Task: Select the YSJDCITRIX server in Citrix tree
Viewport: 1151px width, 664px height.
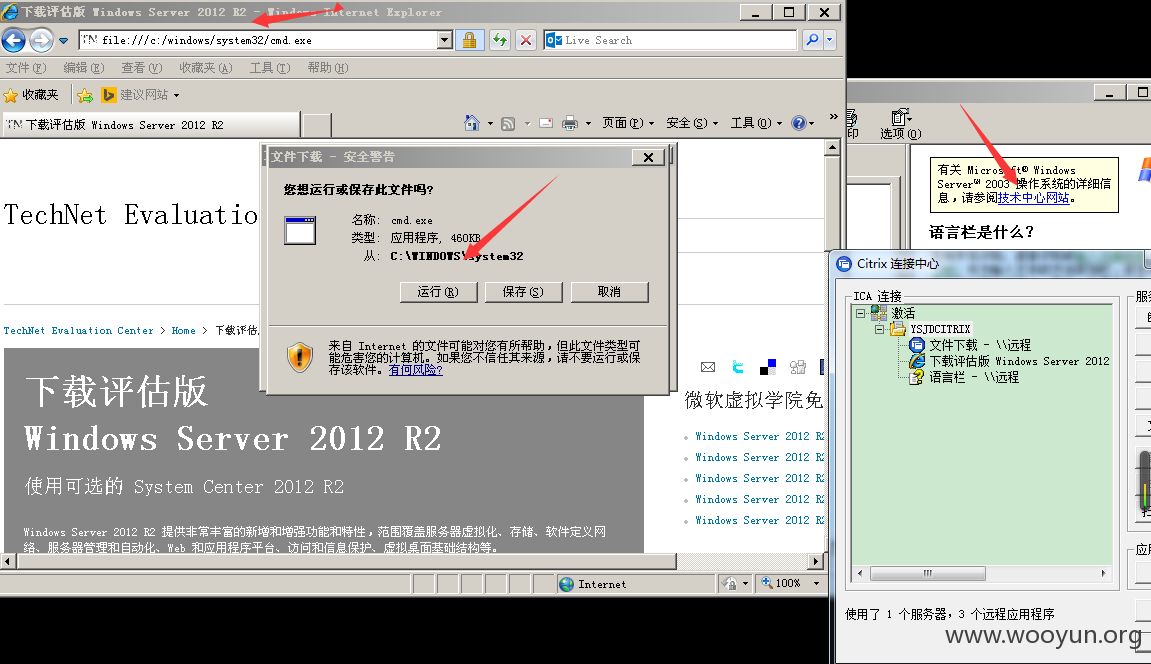Action: 940,329
